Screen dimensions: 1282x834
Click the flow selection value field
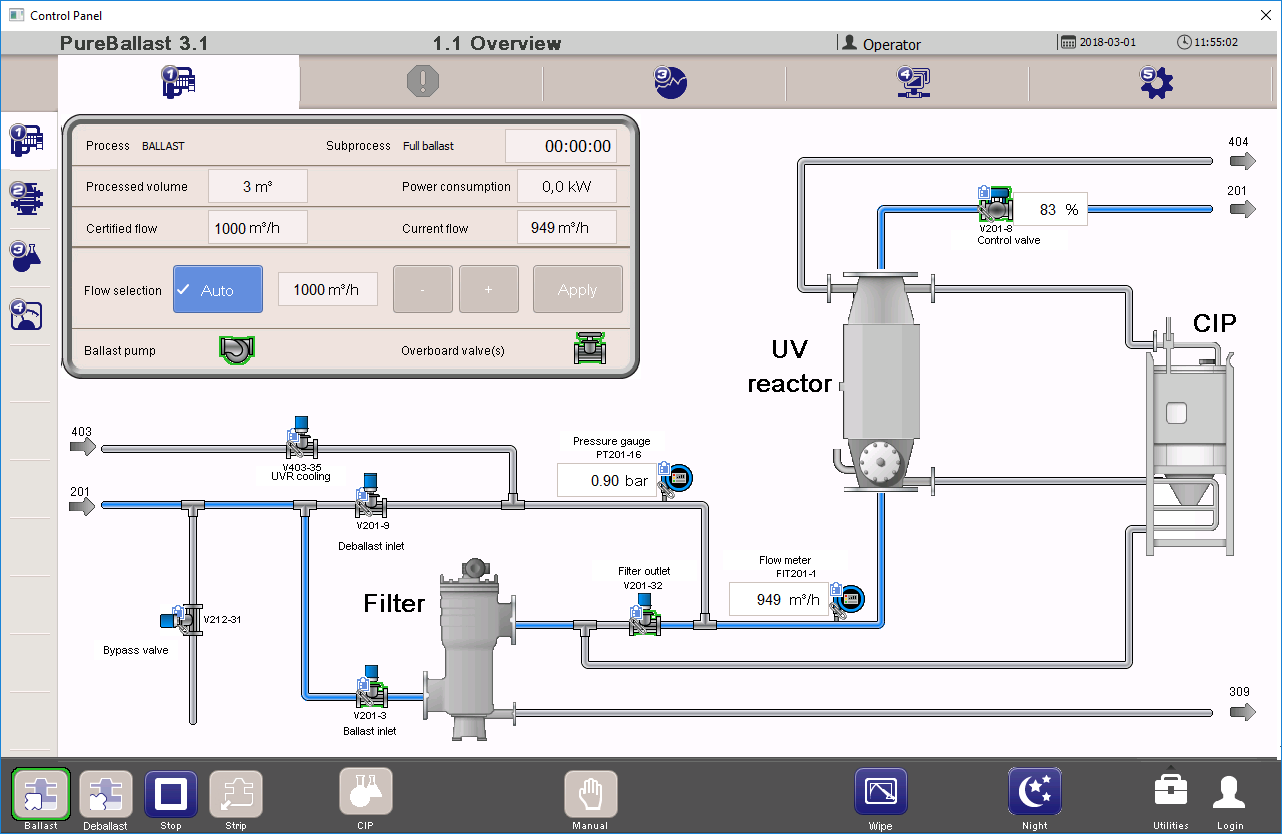click(x=327, y=290)
